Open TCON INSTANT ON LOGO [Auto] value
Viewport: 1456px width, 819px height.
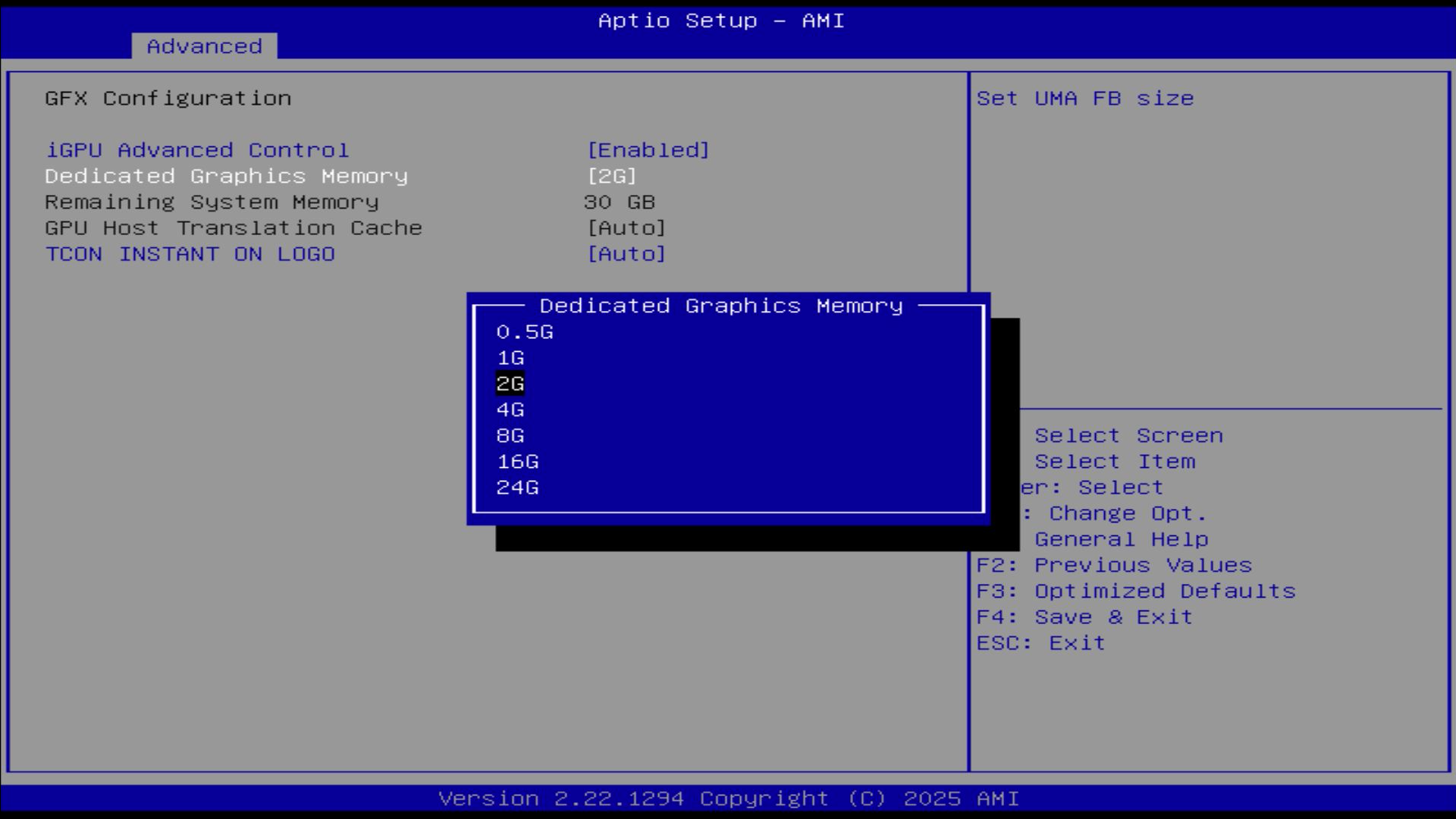click(x=626, y=254)
